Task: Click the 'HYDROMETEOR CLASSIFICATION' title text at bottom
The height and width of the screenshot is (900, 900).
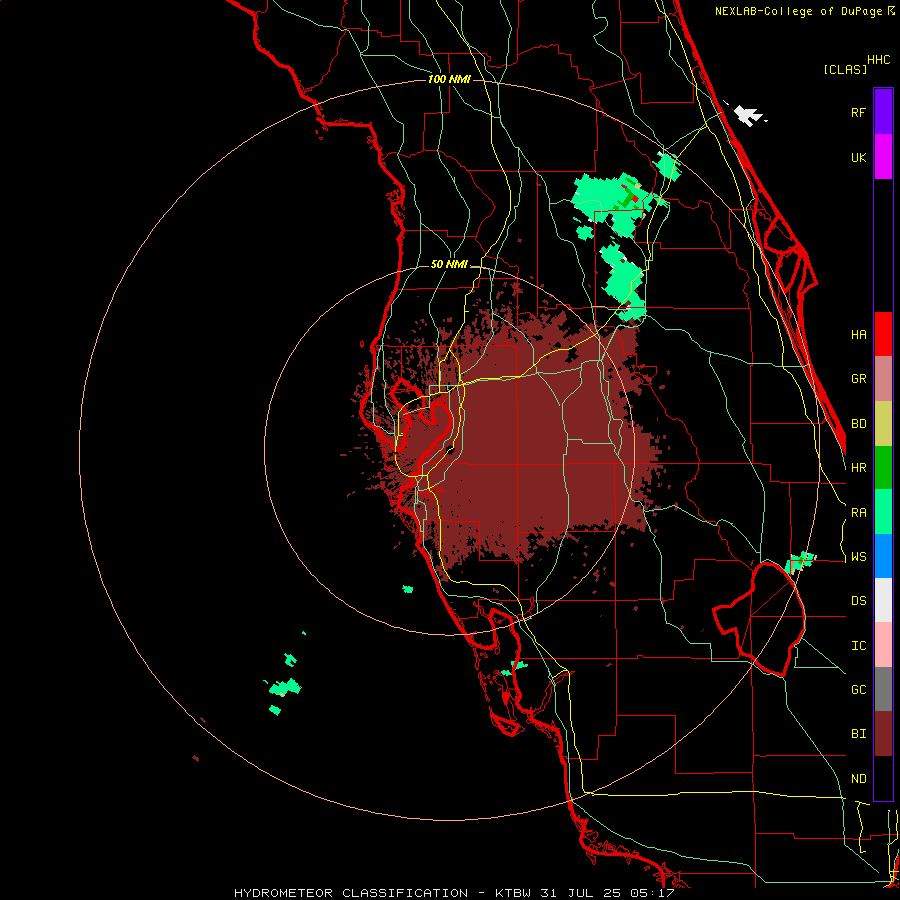Action: pos(351,893)
